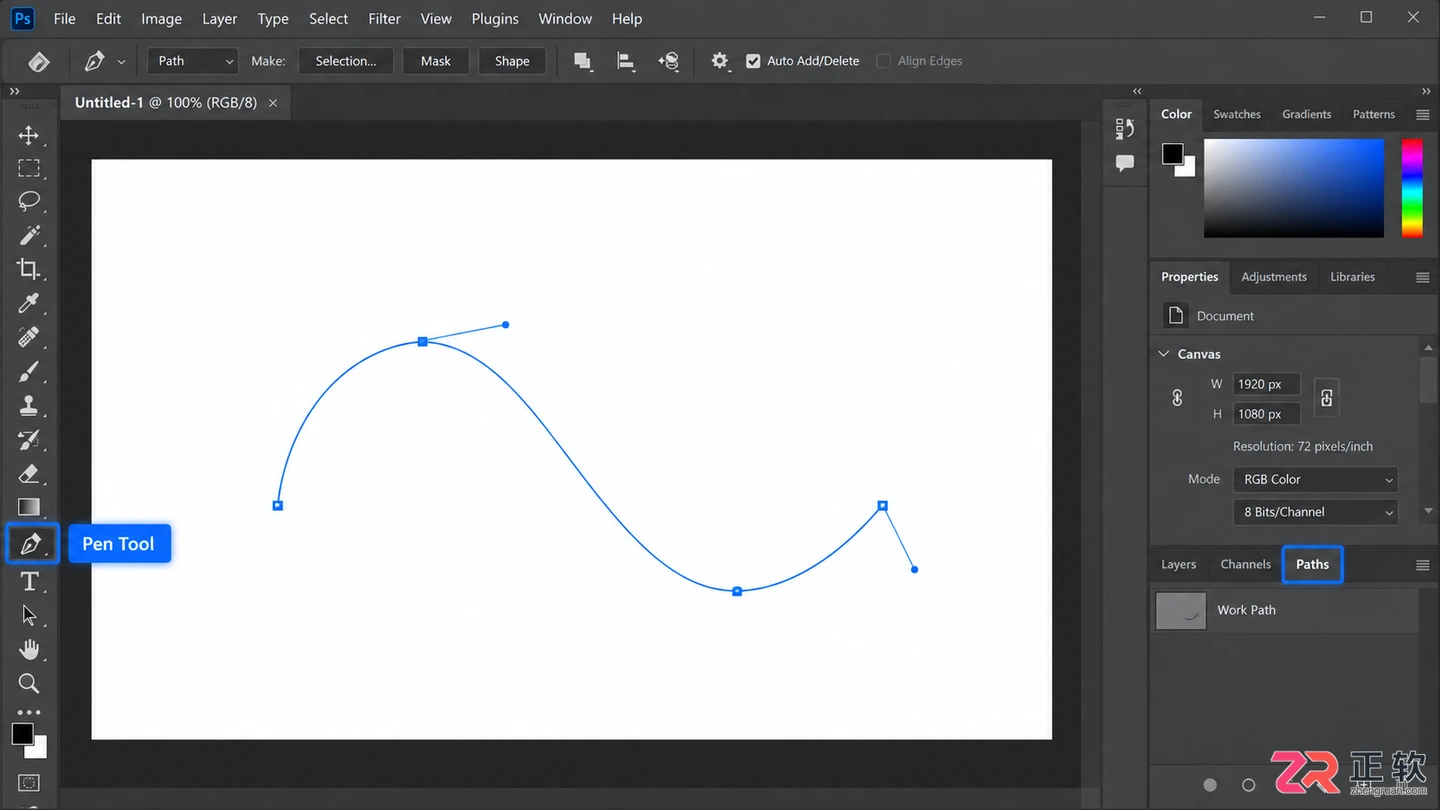Open the Path mode dropdown
Screen dimensions: 1440x810
click(x=194, y=61)
